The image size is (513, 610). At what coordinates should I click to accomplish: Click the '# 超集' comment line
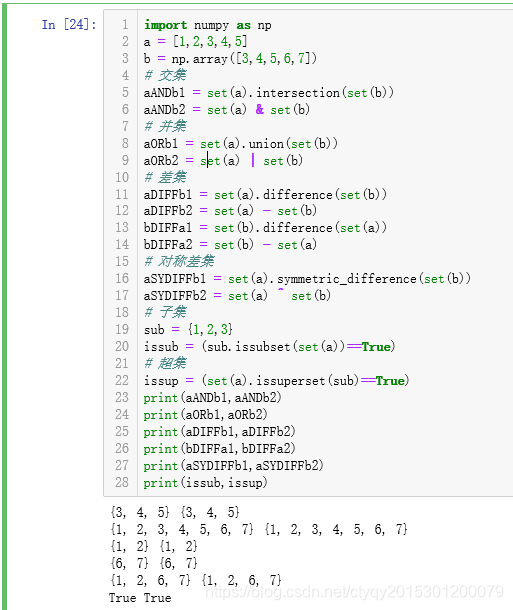(165, 363)
